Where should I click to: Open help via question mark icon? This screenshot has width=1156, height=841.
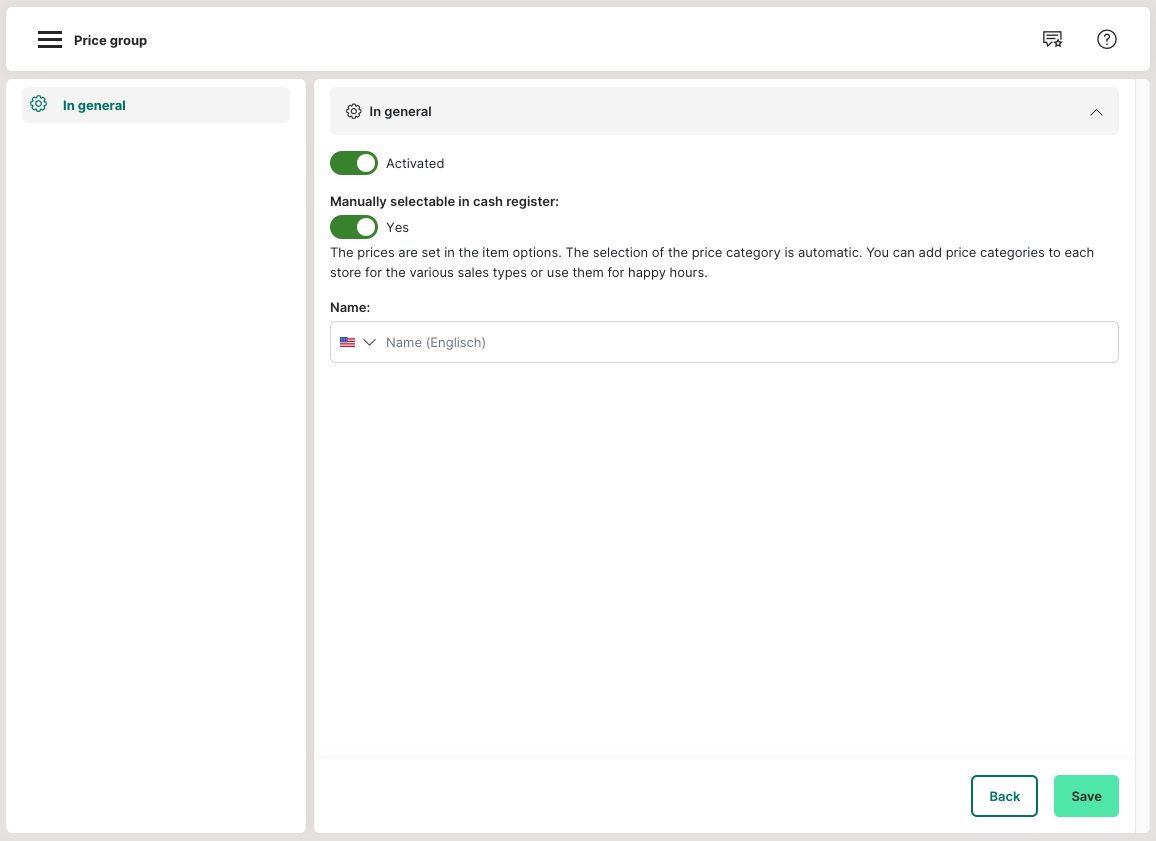[x=1106, y=40]
